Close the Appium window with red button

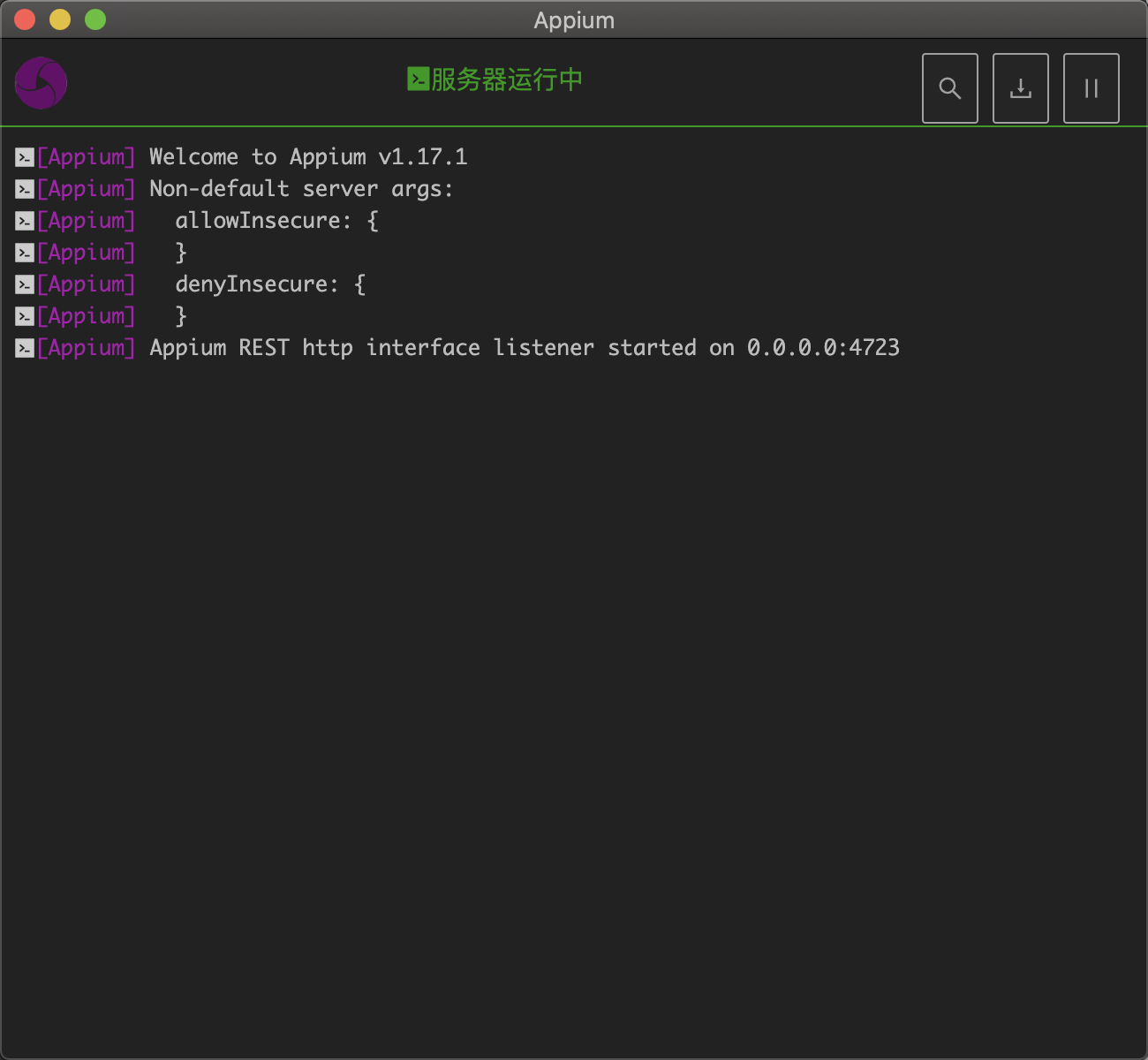(25, 19)
